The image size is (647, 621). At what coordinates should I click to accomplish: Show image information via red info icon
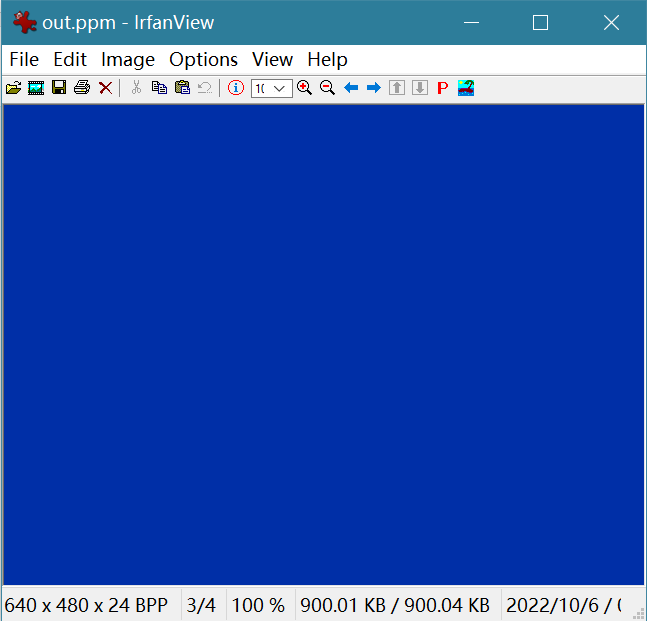[x=236, y=88]
